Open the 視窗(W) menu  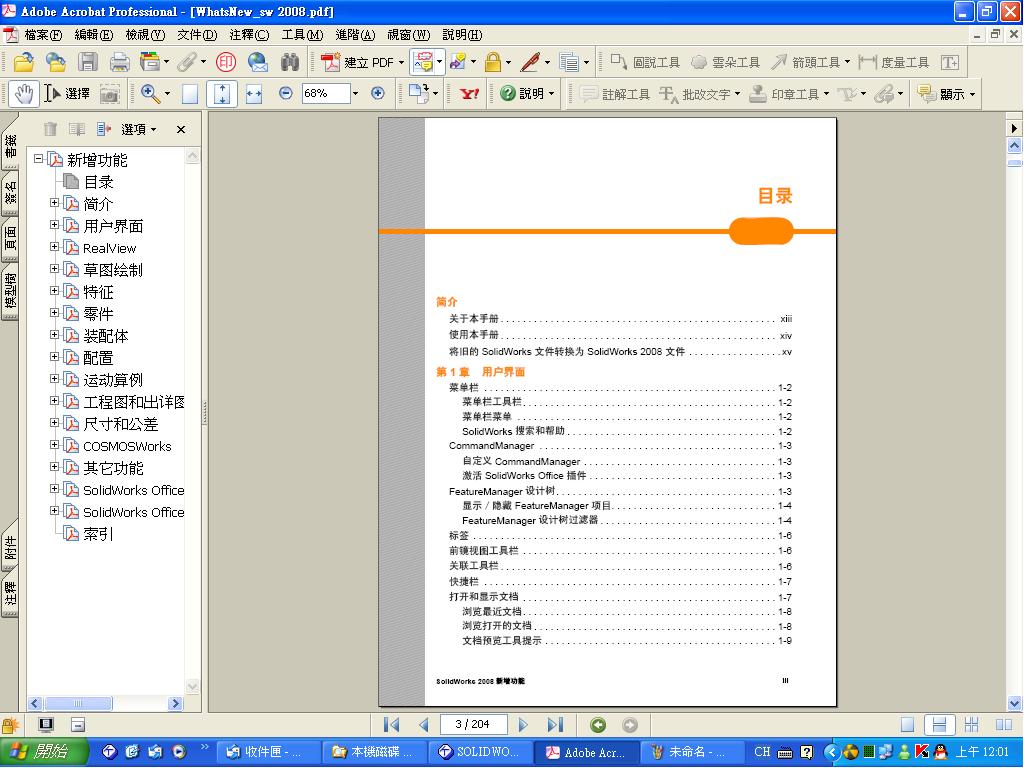(x=409, y=35)
